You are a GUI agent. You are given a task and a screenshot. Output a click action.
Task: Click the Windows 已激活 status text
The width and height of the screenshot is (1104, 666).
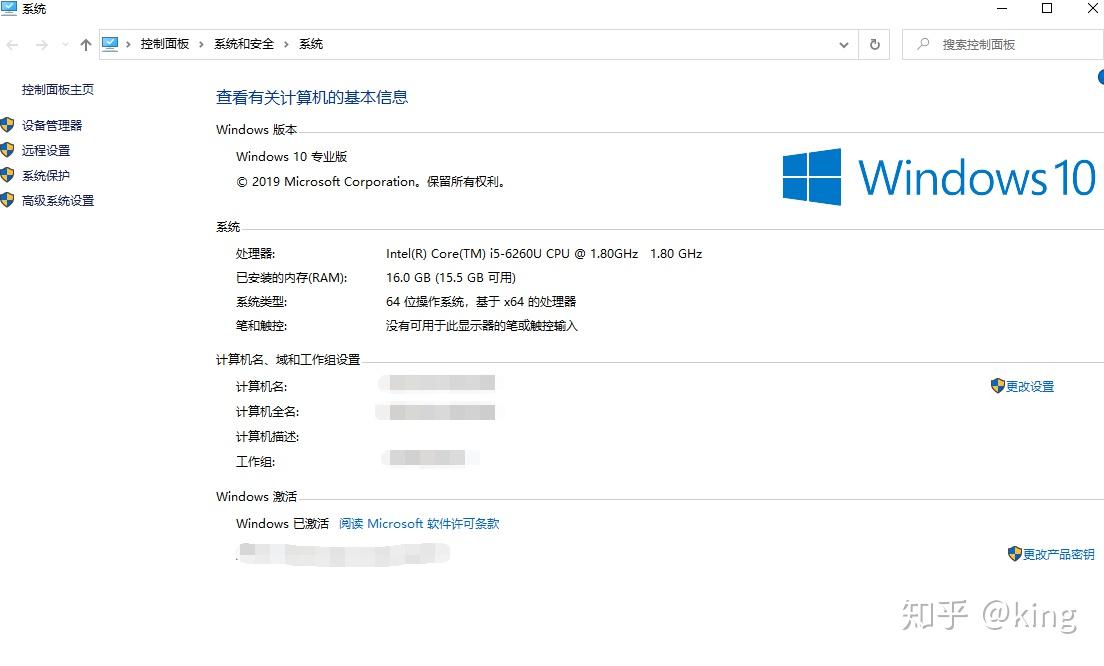pos(282,524)
